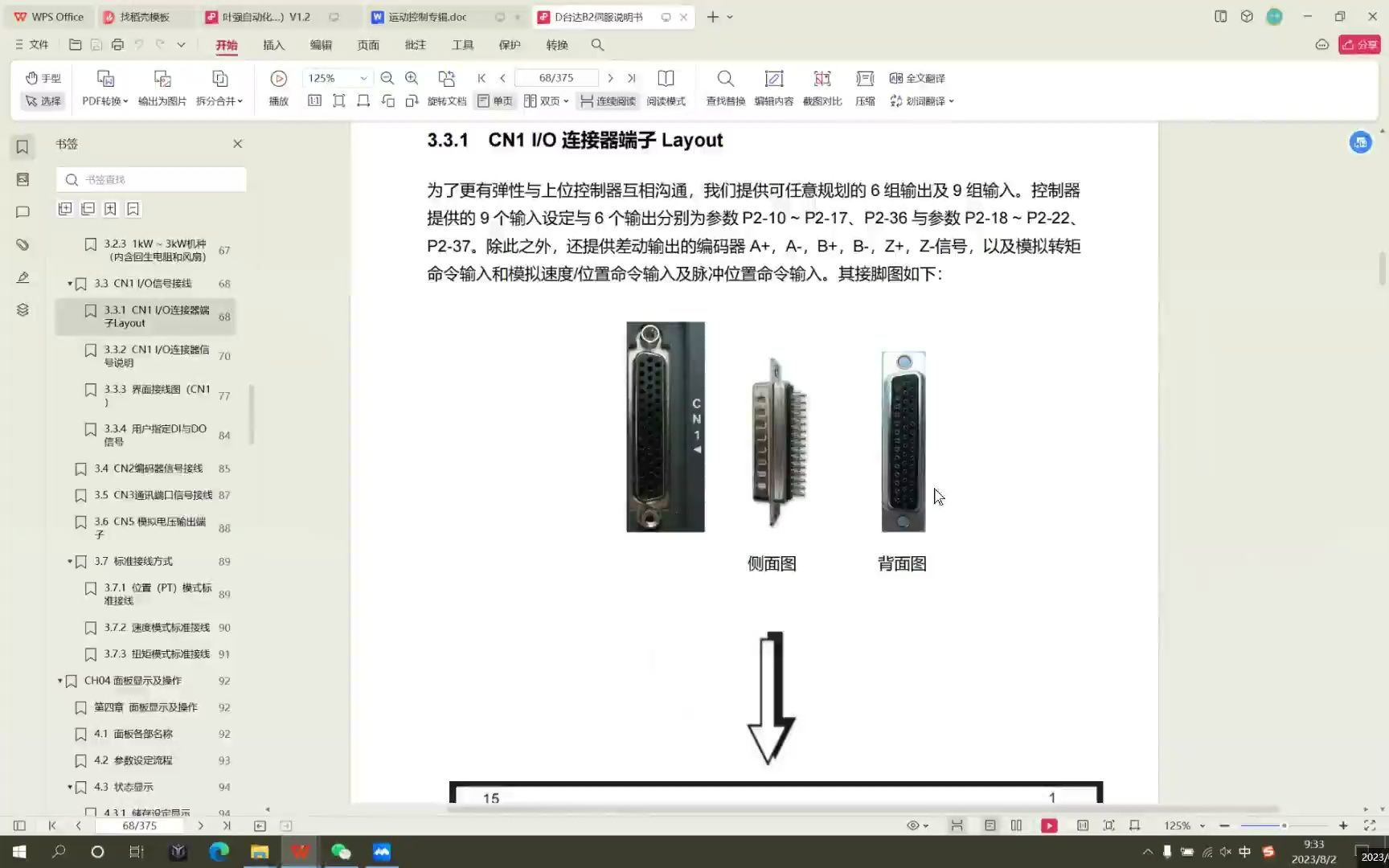Click the zoom in magnifier icon
This screenshot has width=1389, height=868.
click(412, 78)
